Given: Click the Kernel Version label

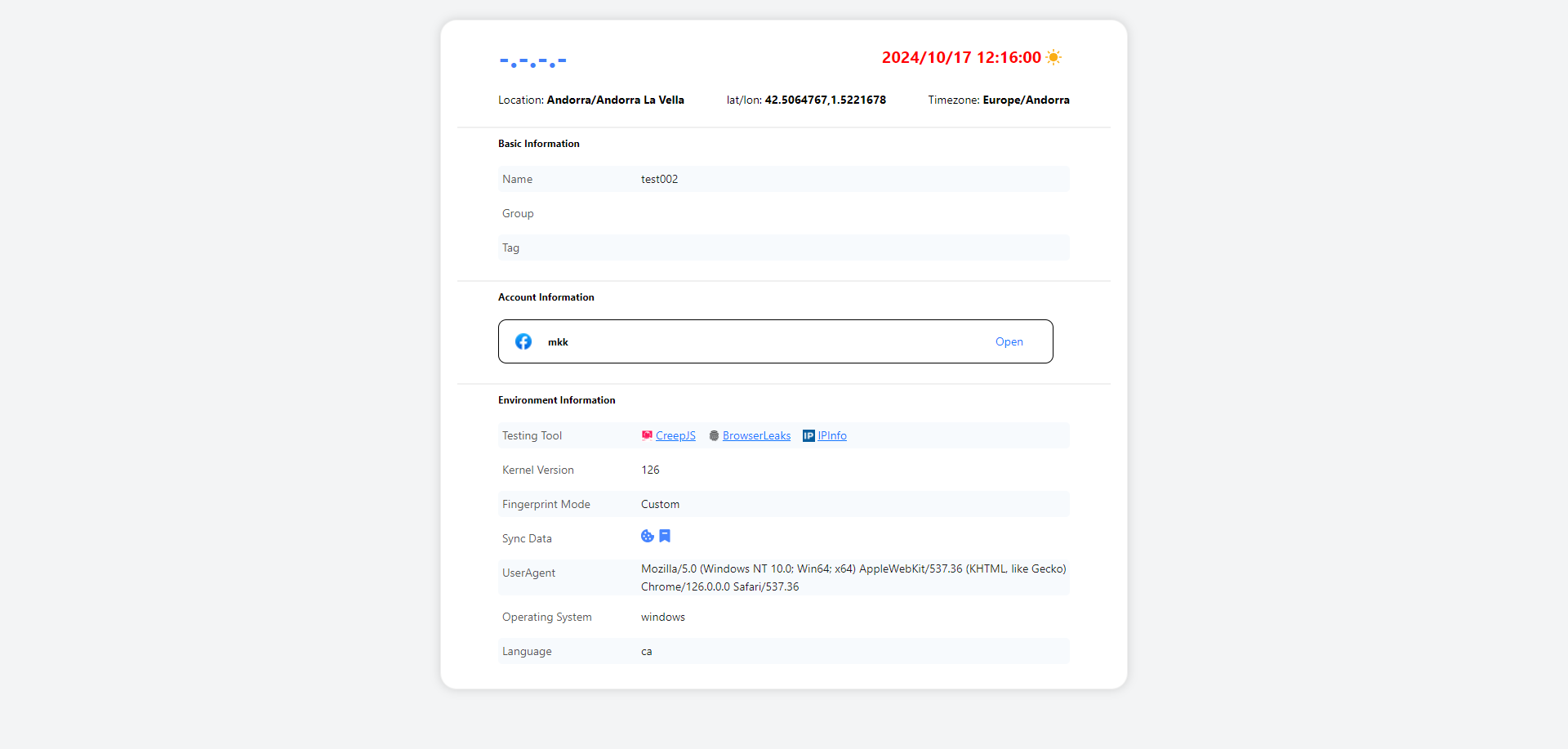Looking at the screenshot, I should click(538, 470).
